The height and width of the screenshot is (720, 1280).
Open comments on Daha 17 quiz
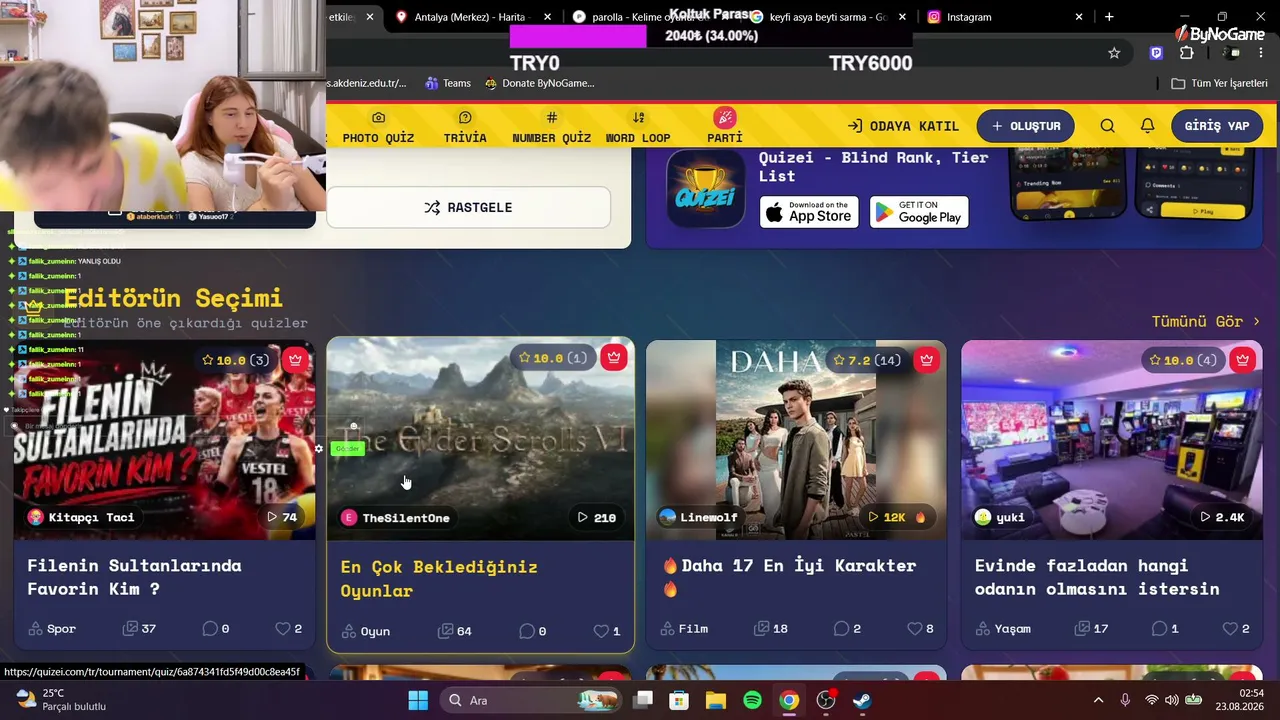point(847,629)
